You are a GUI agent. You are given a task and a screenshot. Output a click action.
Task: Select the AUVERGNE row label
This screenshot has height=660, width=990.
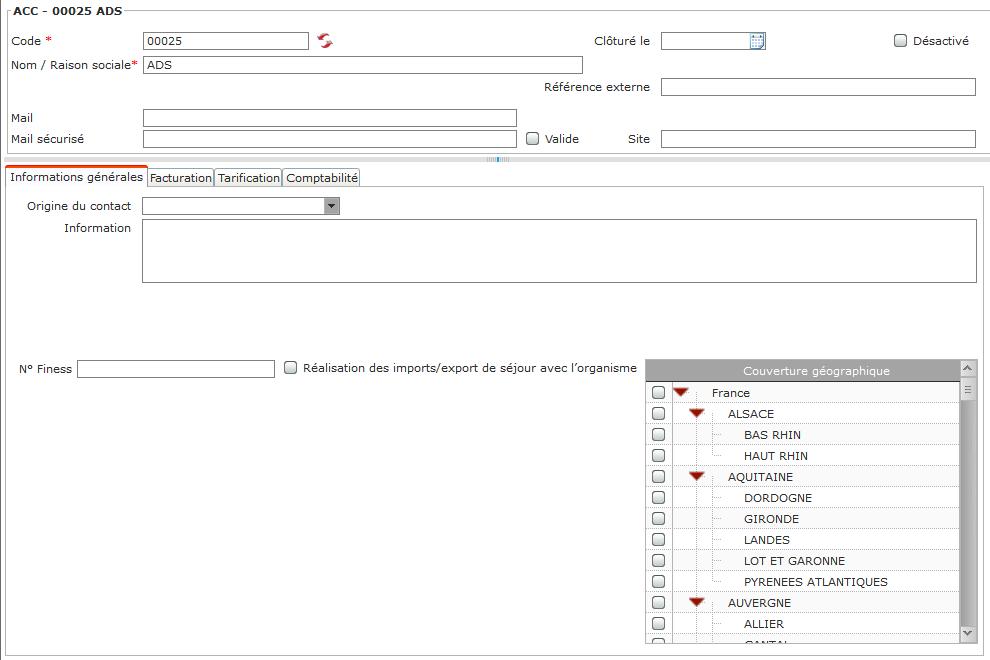click(759, 603)
